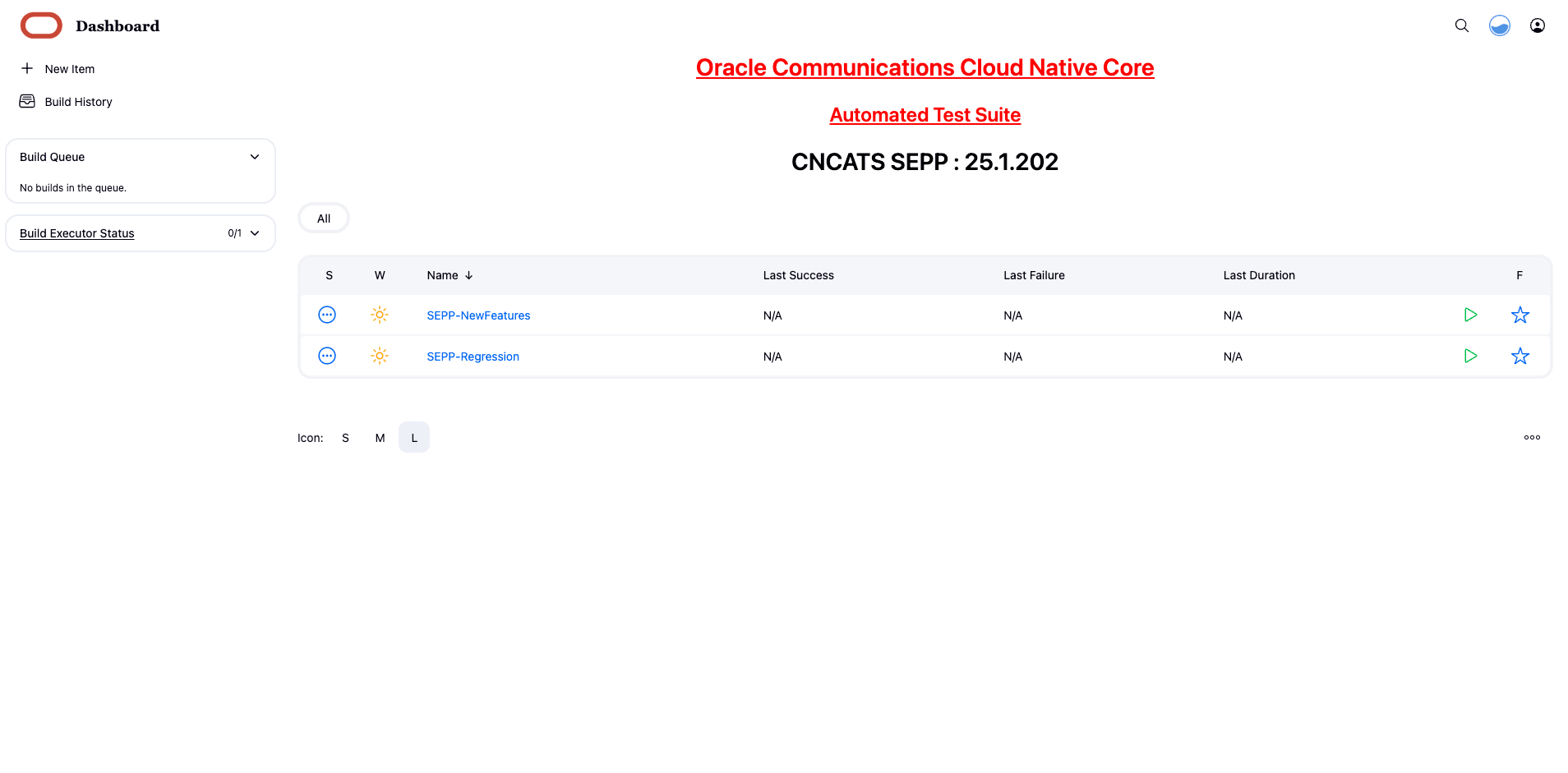The width and height of the screenshot is (1568, 773).
Task: Set icon size to medium (M)
Action: pos(380,438)
